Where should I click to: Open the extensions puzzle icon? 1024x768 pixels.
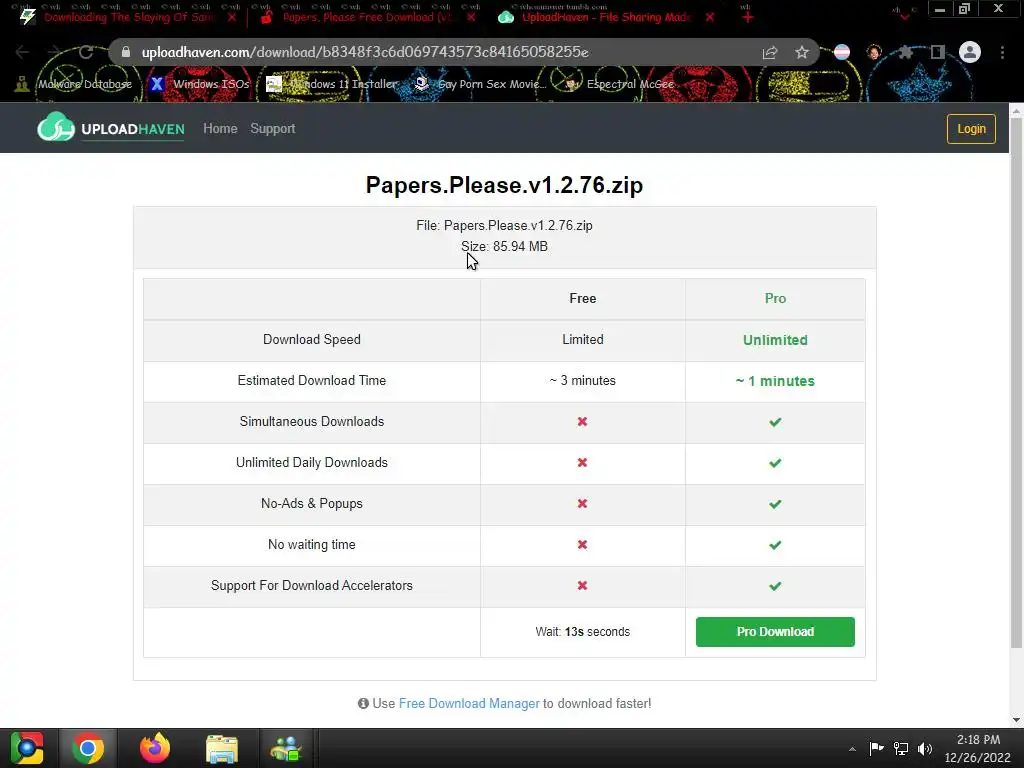[x=905, y=52]
